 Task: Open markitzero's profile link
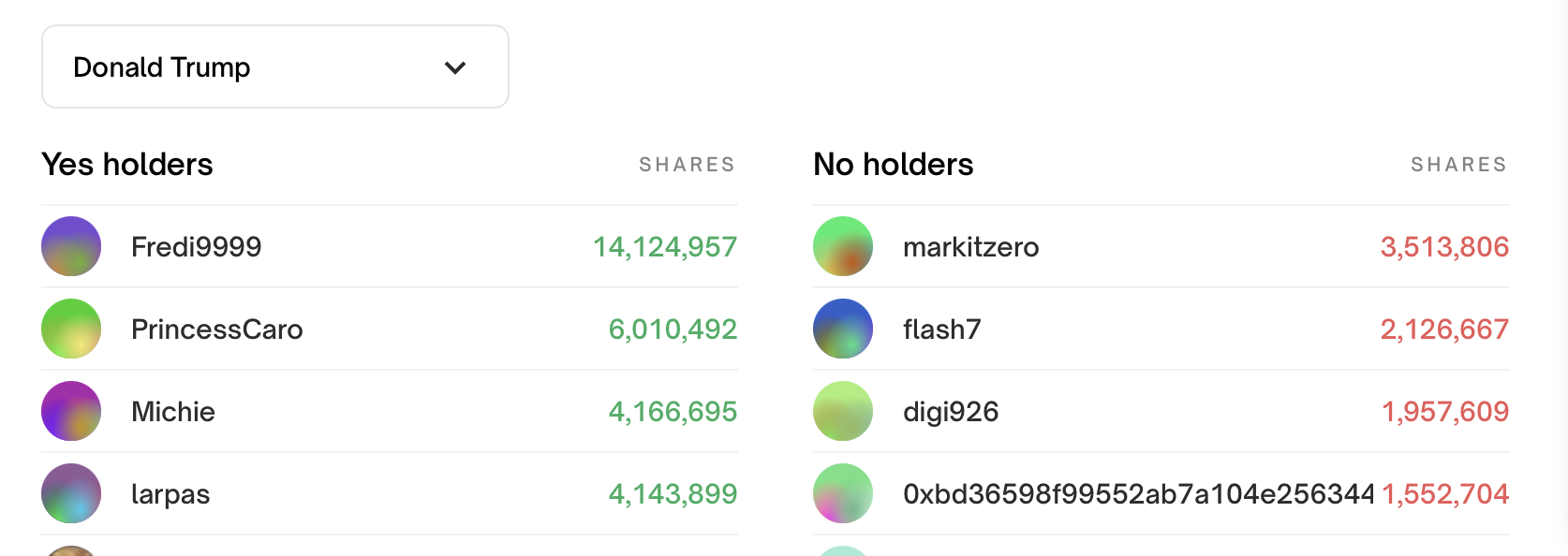(x=971, y=247)
